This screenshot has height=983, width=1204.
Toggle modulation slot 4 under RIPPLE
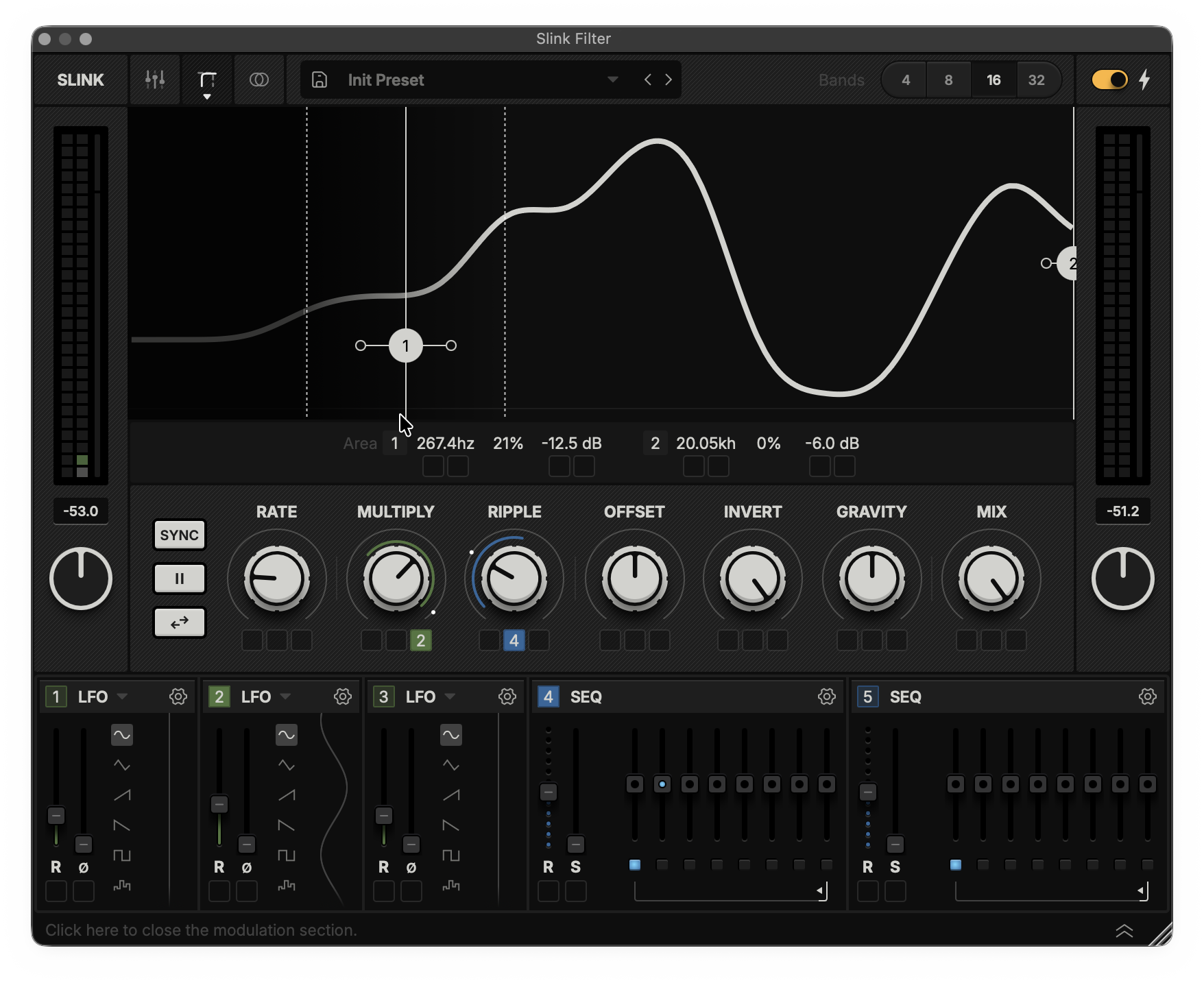(x=514, y=640)
